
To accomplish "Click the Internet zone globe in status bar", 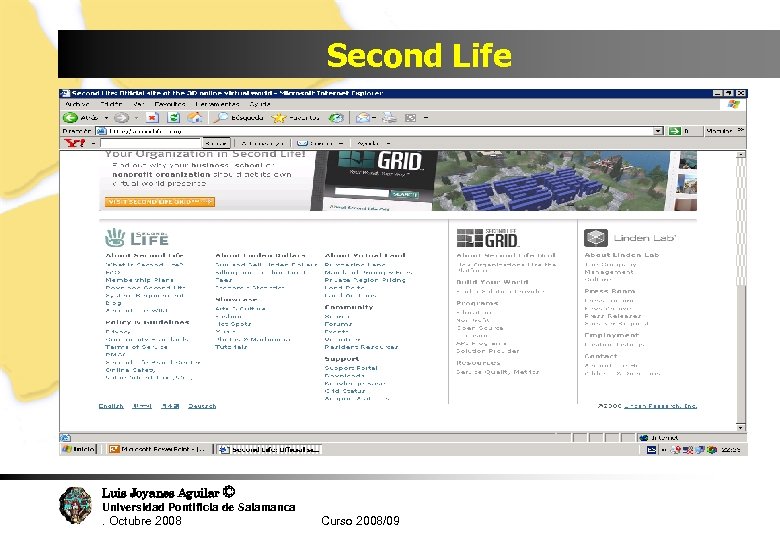I will click(x=644, y=438).
